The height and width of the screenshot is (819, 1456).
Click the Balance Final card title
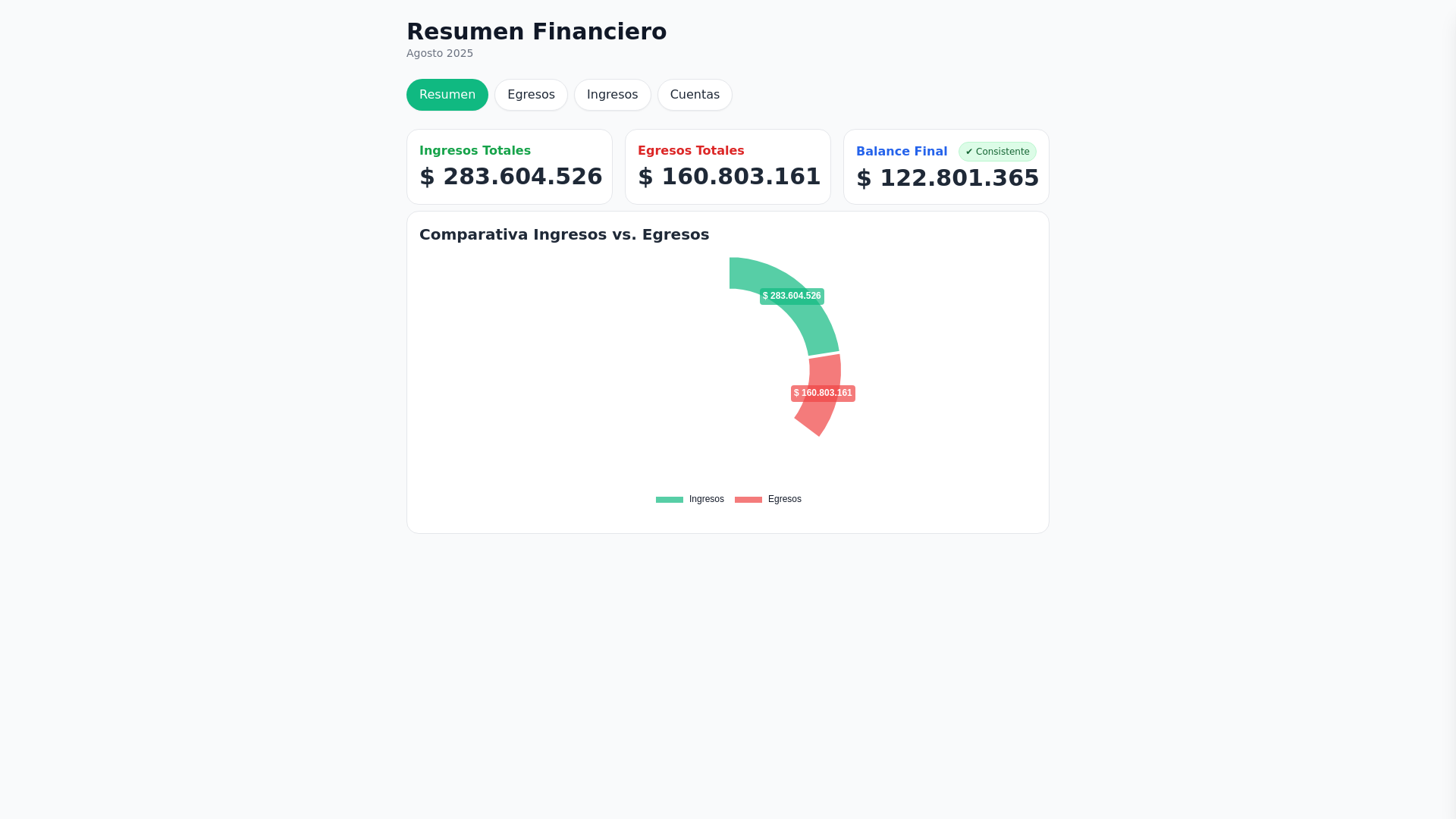click(x=902, y=152)
